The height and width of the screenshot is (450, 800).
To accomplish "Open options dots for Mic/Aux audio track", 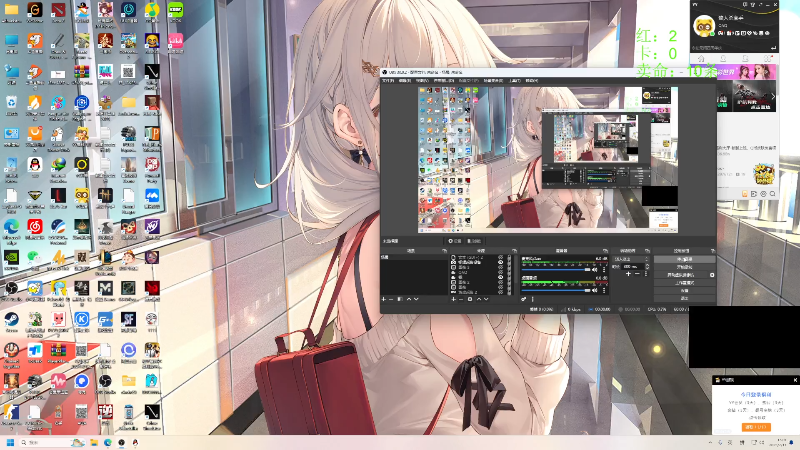I will click(x=604, y=270).
